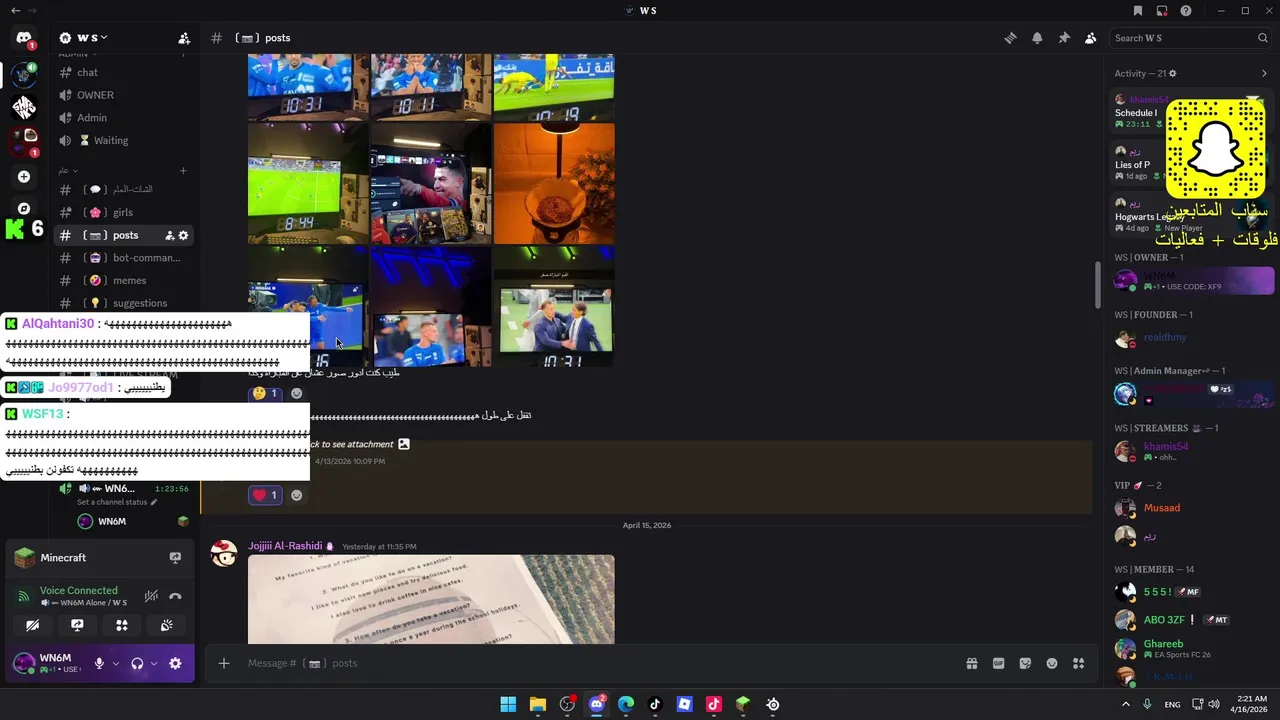Open Discord direct messages home
The height and width of the screenshot is (720, 1280).
tap(24, 39)
